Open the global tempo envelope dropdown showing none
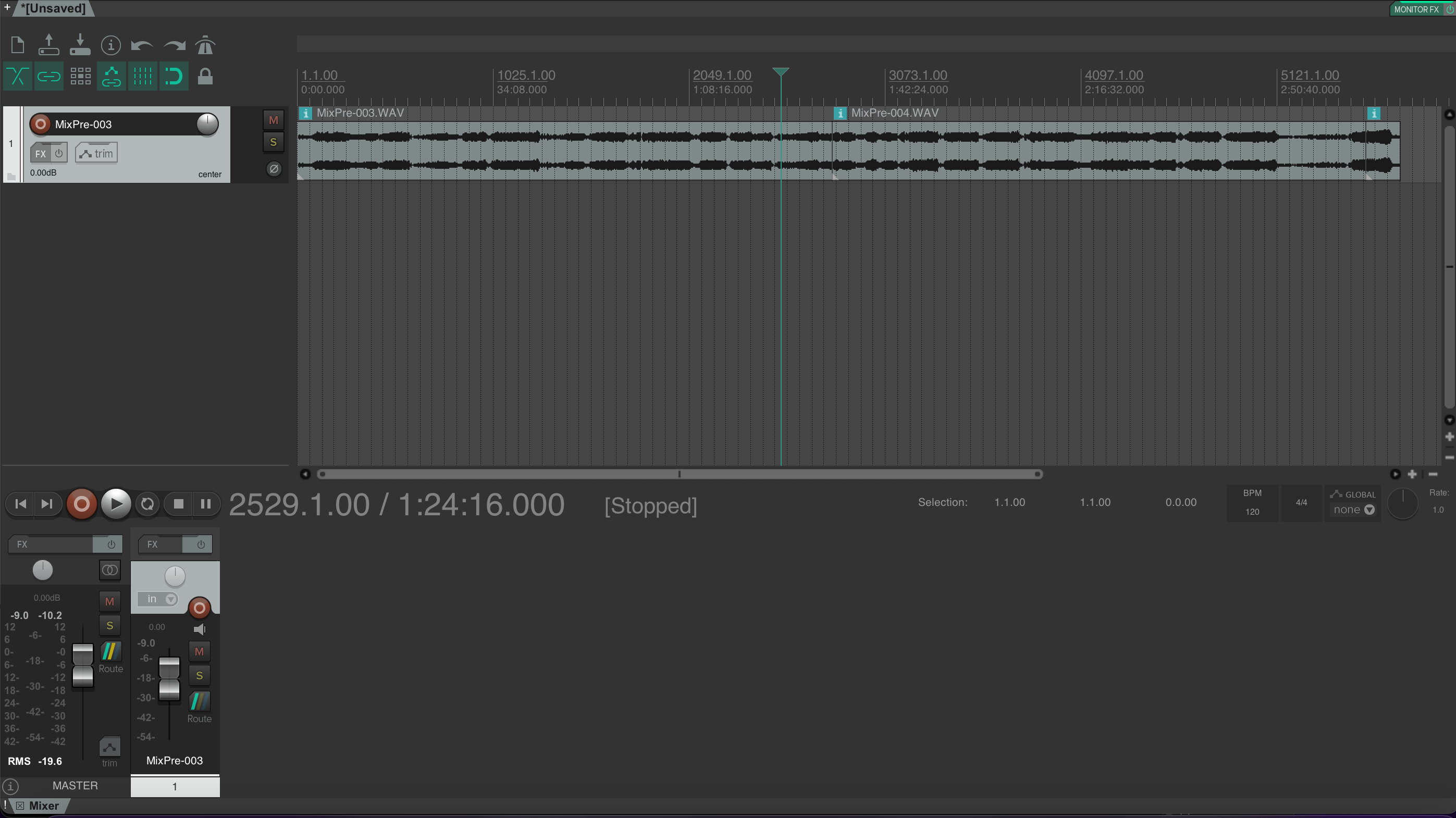Viewport: 1456px width, 818px height. (1353, 509)
